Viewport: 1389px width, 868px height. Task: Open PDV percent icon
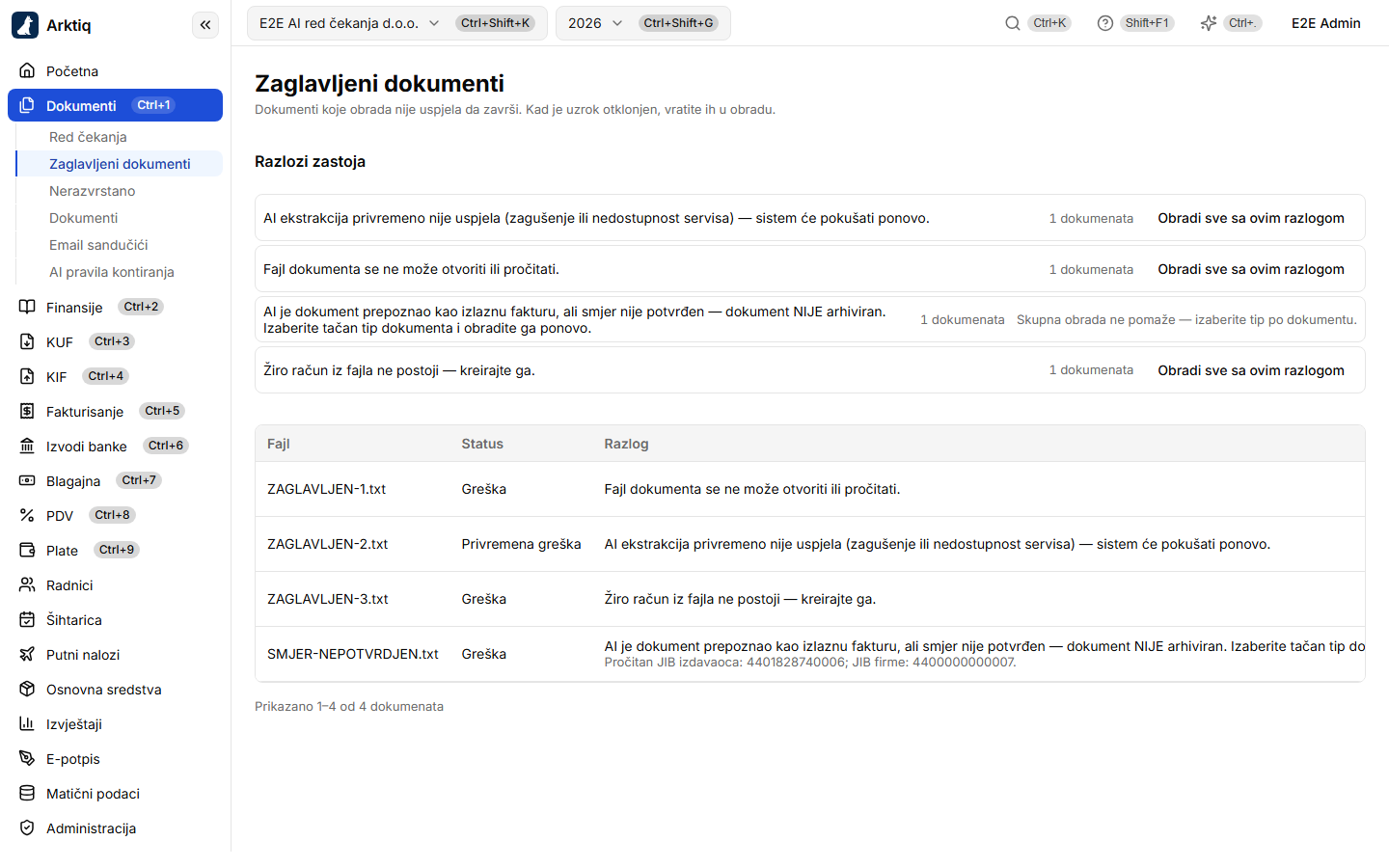tap(27, 515)
